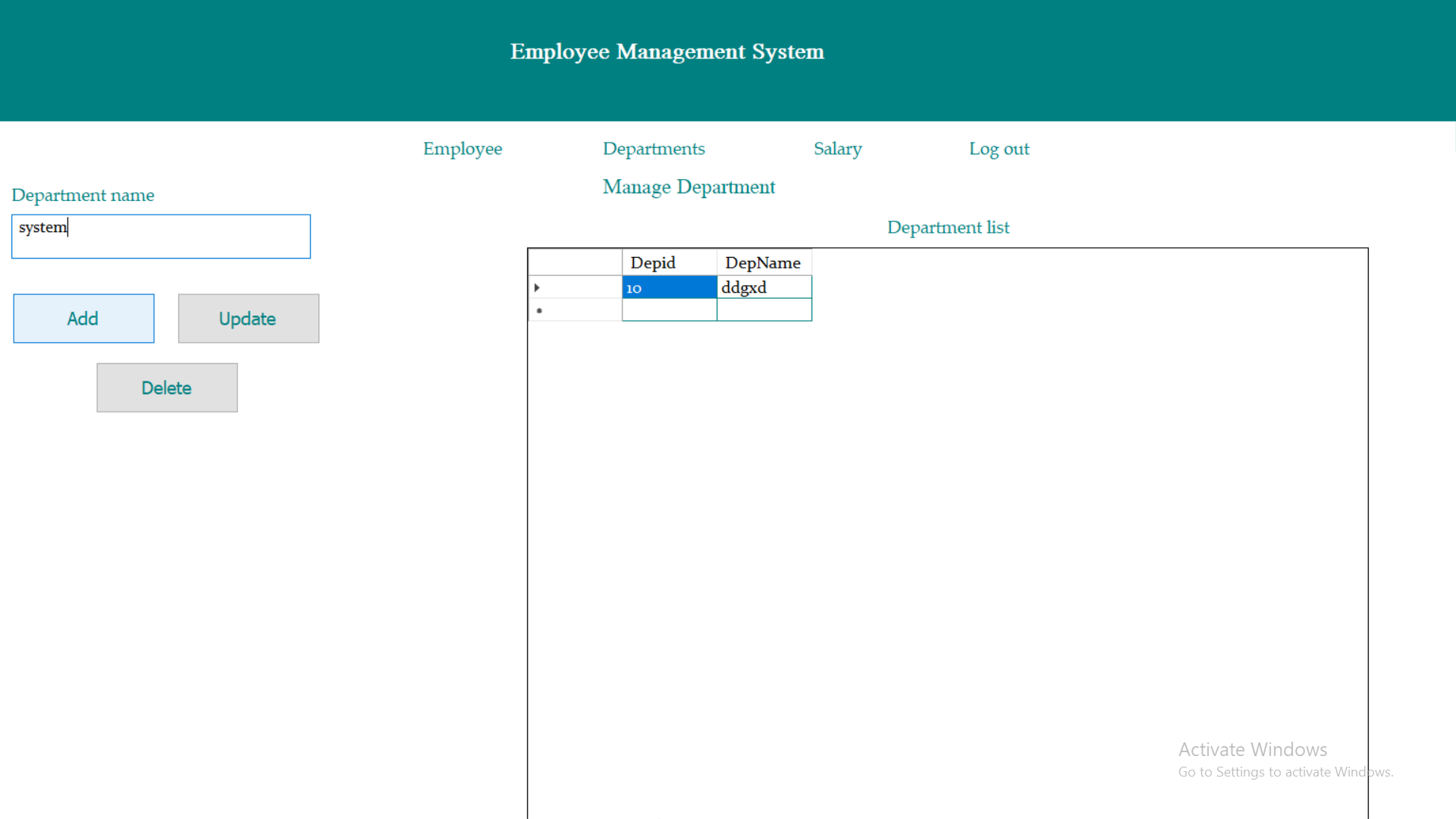Viewport: 1456px width, 819px height.
Task: Click the new row asterisk indicator
Action: (x=538, y=310)
